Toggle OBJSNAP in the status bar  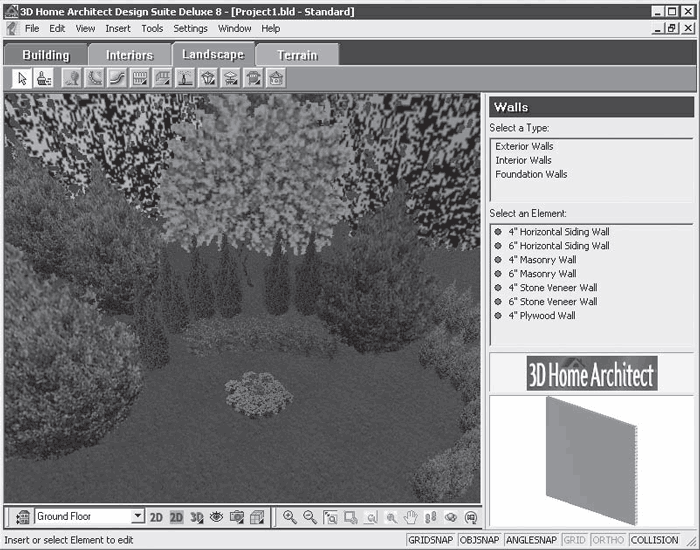479,540
